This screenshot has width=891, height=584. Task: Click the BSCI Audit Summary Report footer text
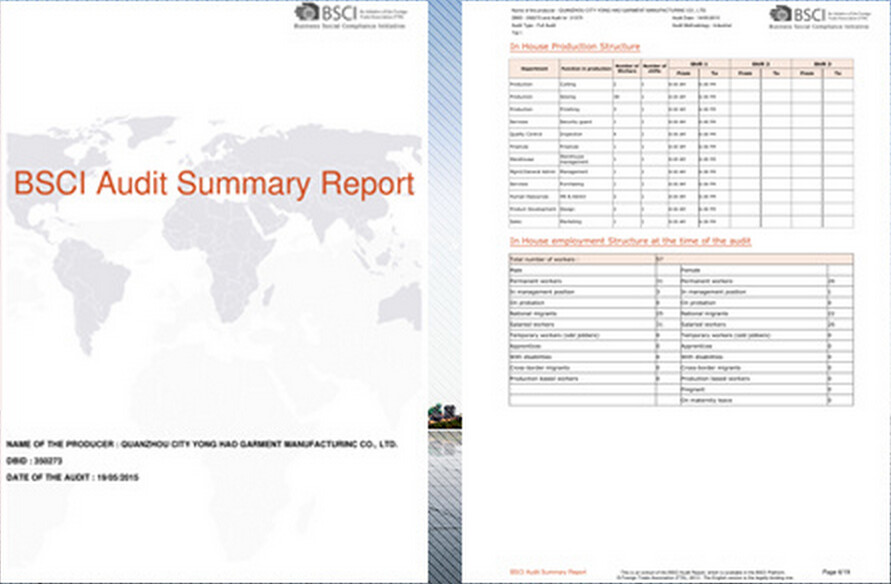click(539, 572)
